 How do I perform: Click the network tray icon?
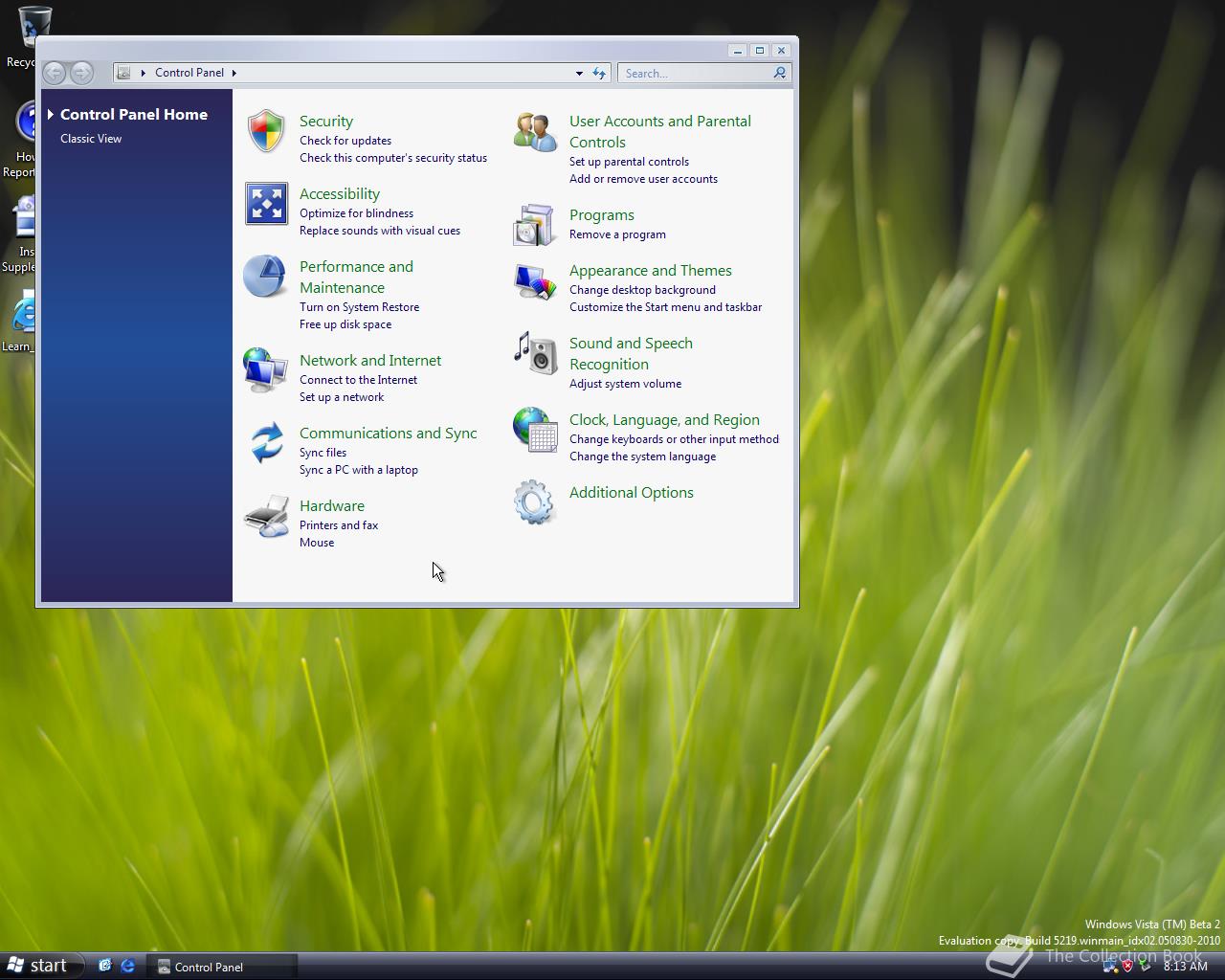point(1110,967)
